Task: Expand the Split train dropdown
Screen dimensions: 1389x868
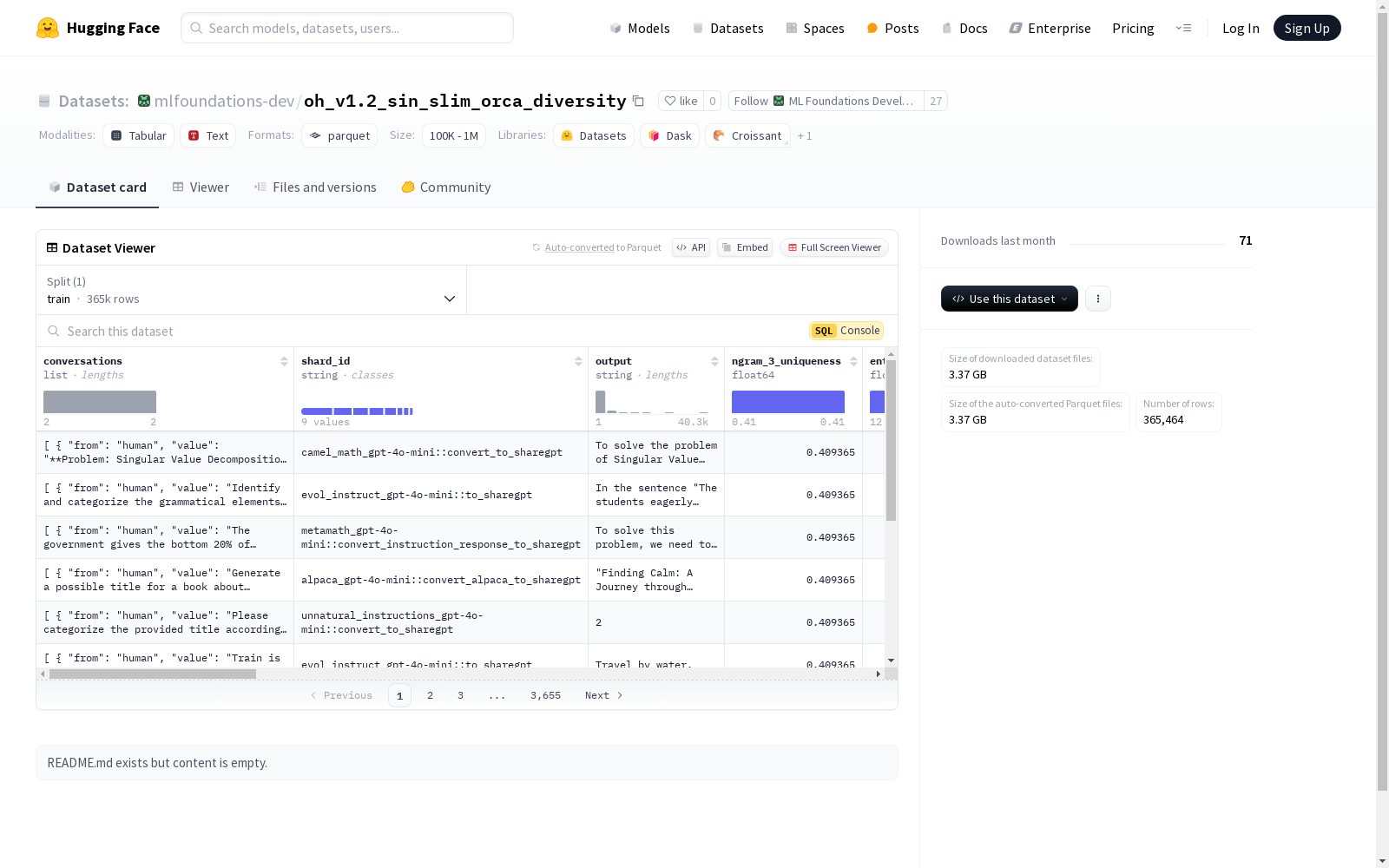Action: pos(252,290)
